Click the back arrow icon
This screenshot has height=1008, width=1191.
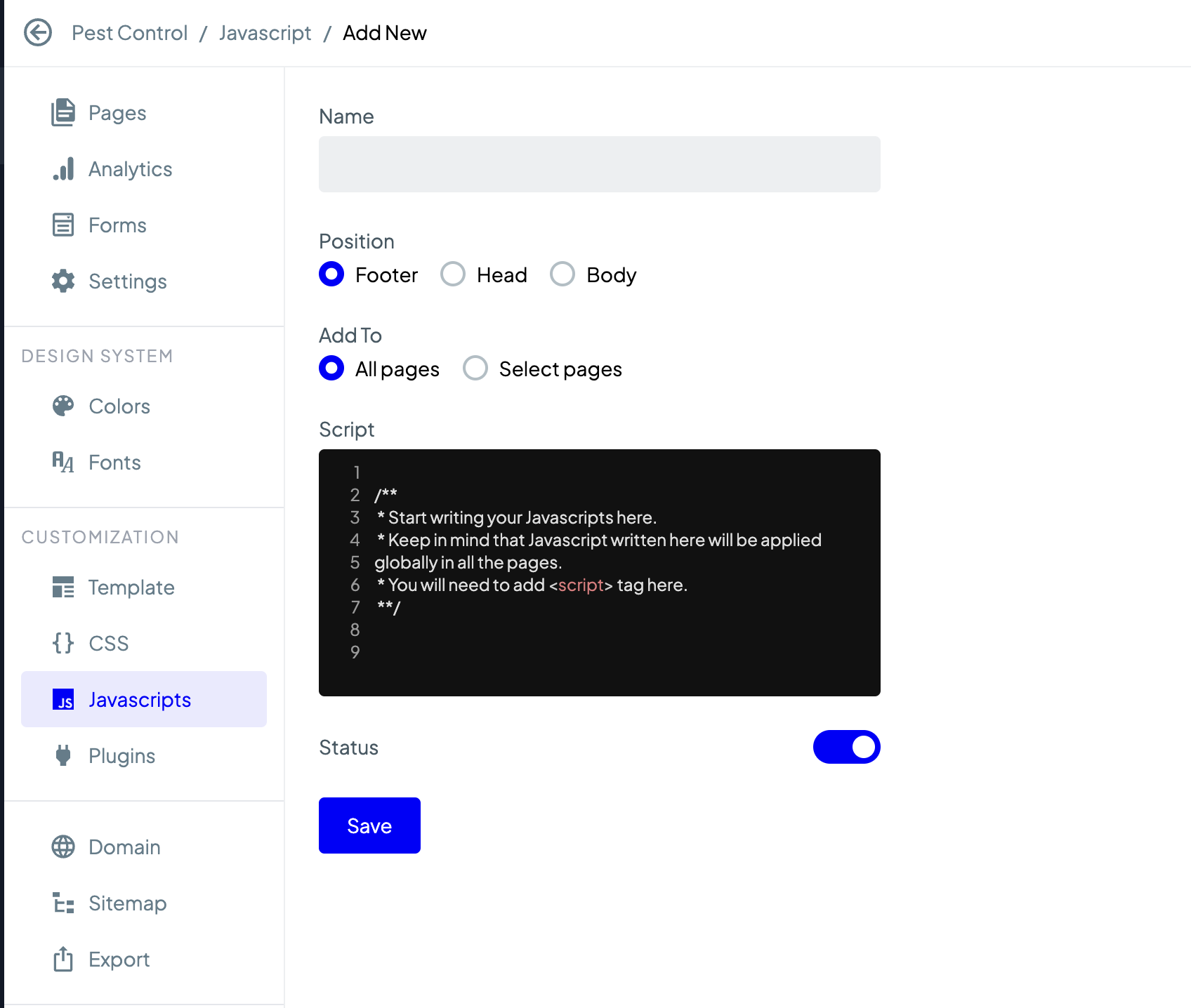[38, 32]
